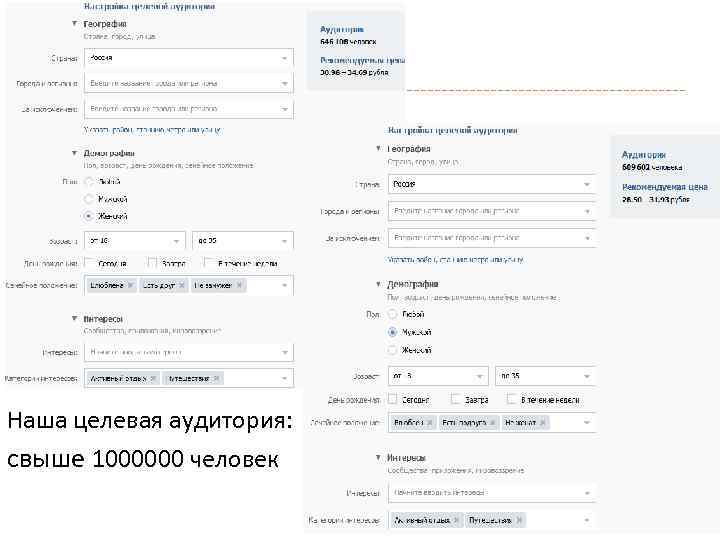Open age 'до 35' dropdown in right form
Screen dimensions: 720x540
pyautogui.click(x=546, y=376)
